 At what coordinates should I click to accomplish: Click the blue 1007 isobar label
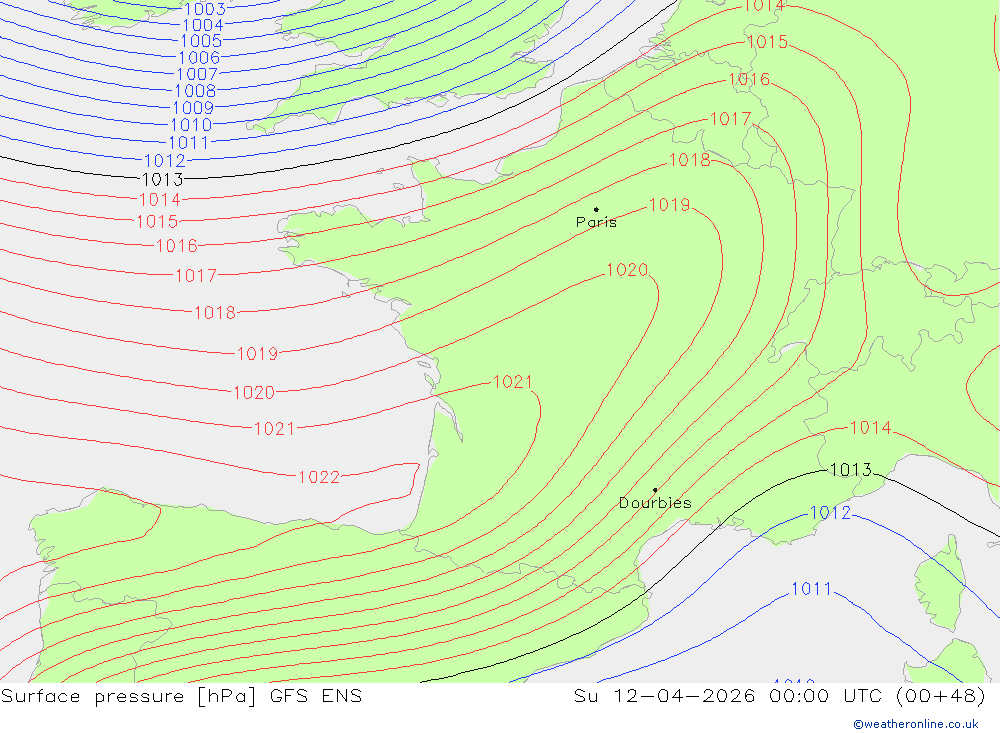pos(198,75)
